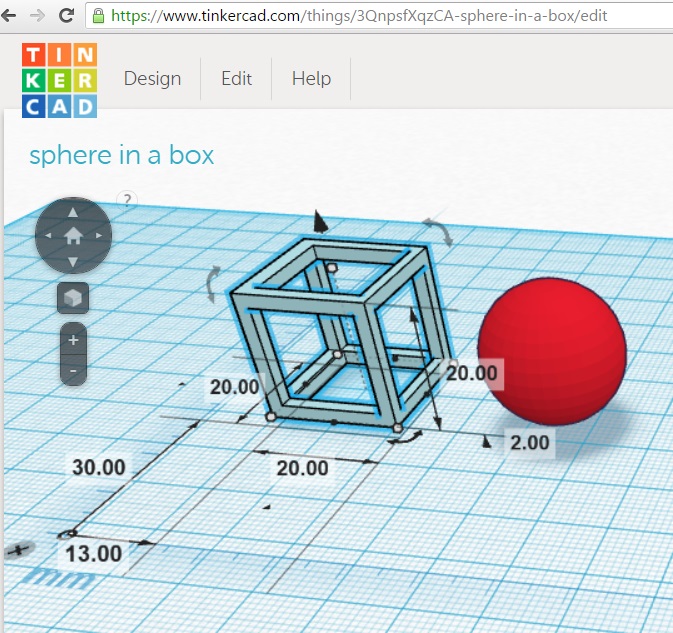This screenshot has height=633, width=673.
Task: Zoom out with the minus button
Action: (x=73, y=371)
